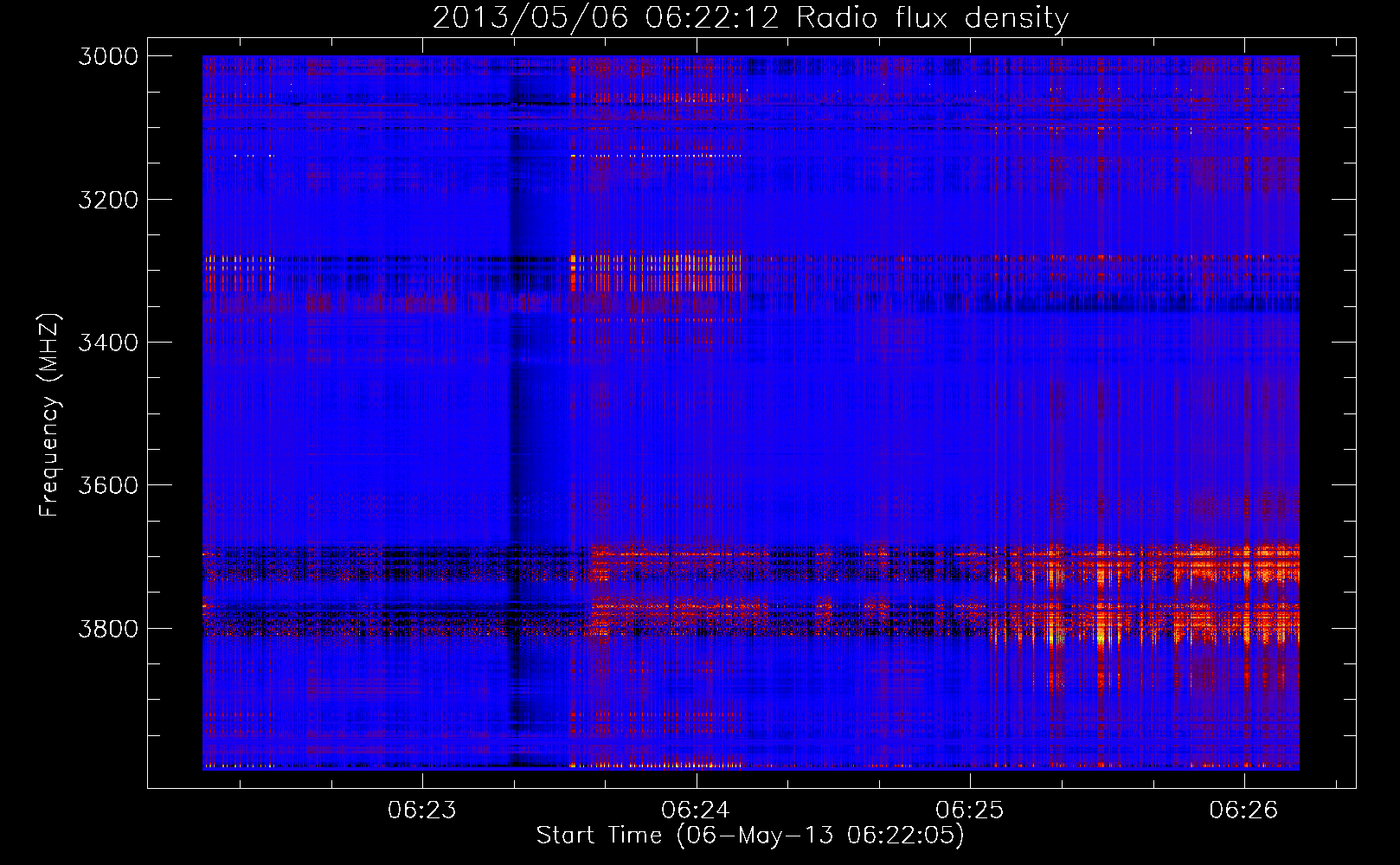Click the 06:25 time tick label
Screen dimensions: 1400x865
coord(970,810)
